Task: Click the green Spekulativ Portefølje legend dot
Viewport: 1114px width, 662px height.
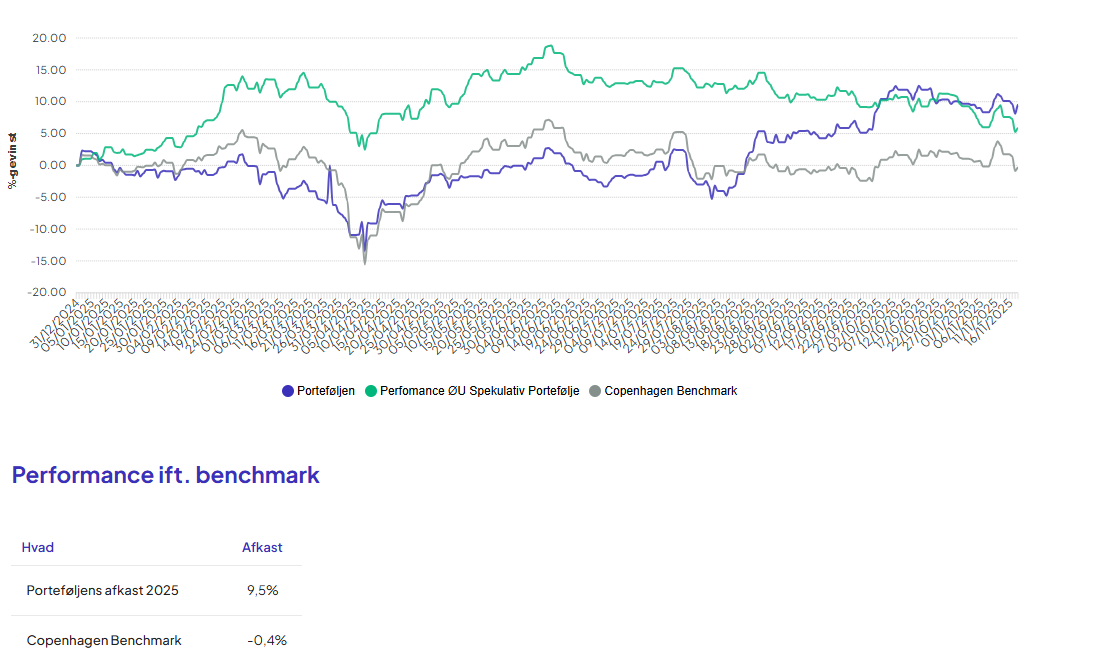Action: [x=371, y=391]
